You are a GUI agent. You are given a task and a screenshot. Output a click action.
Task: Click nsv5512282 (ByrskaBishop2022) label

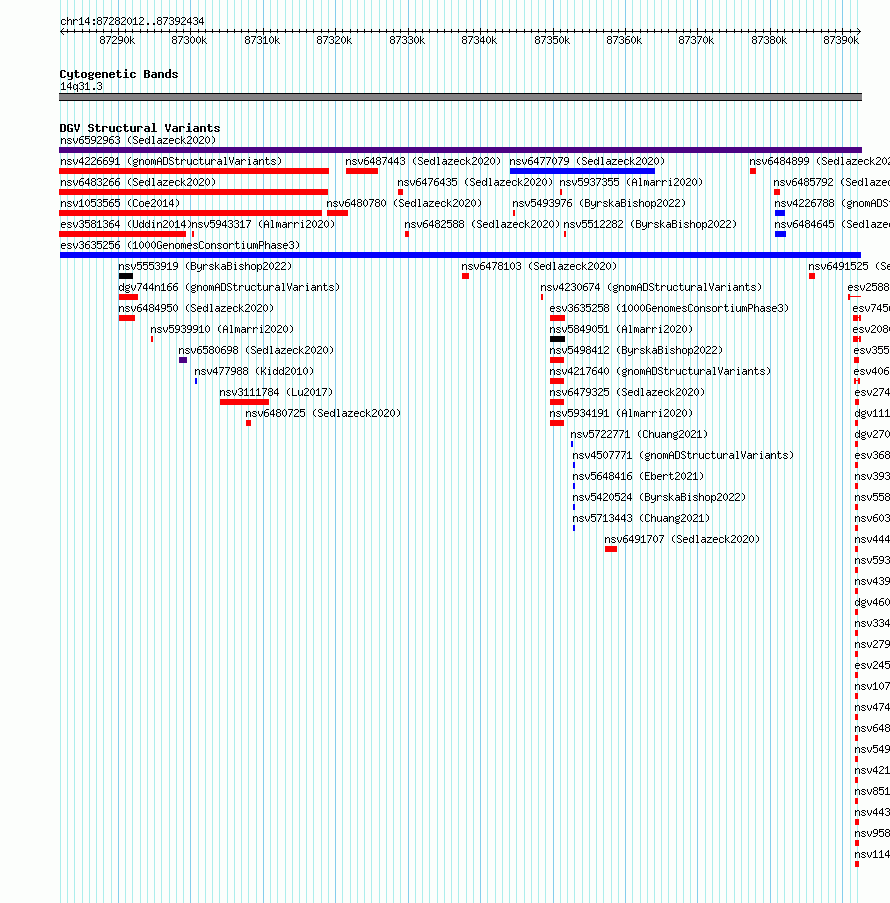[x=650, y=225]
